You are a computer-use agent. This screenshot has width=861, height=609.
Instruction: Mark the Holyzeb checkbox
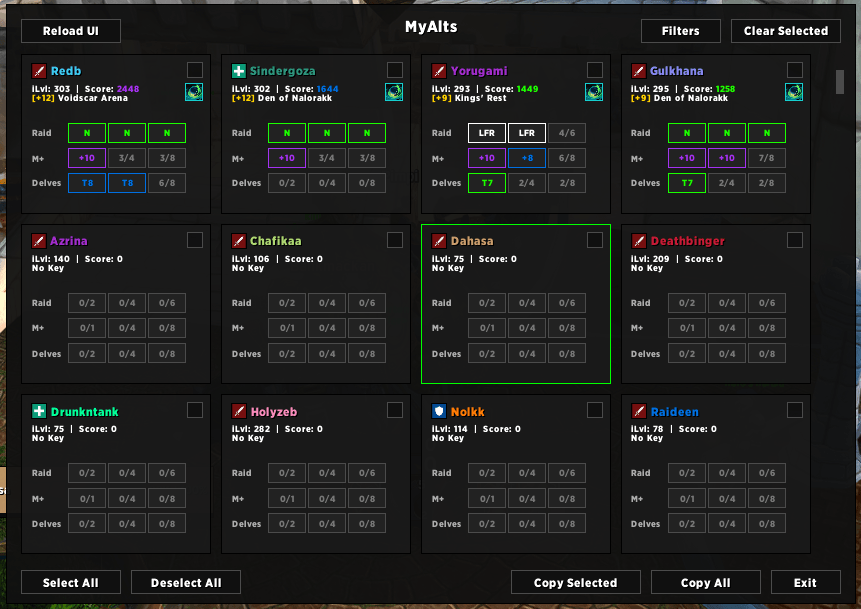pos(395,411)
